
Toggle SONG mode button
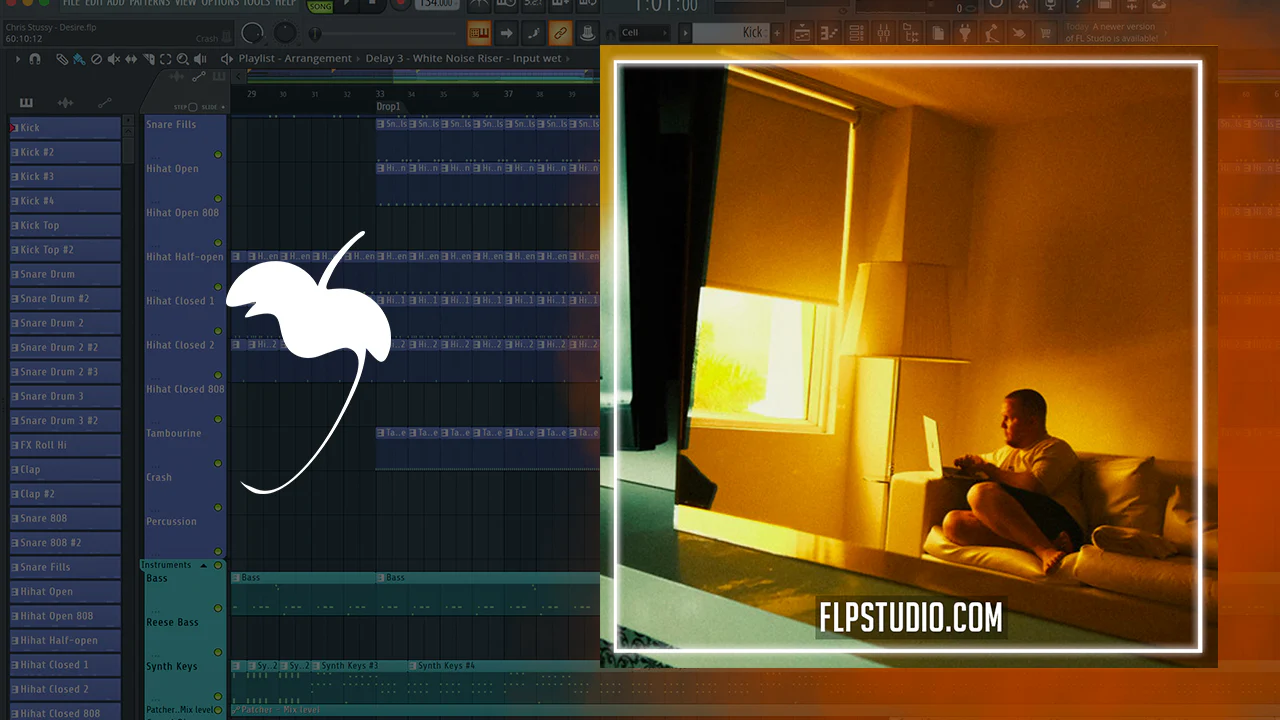coord(320,6)
